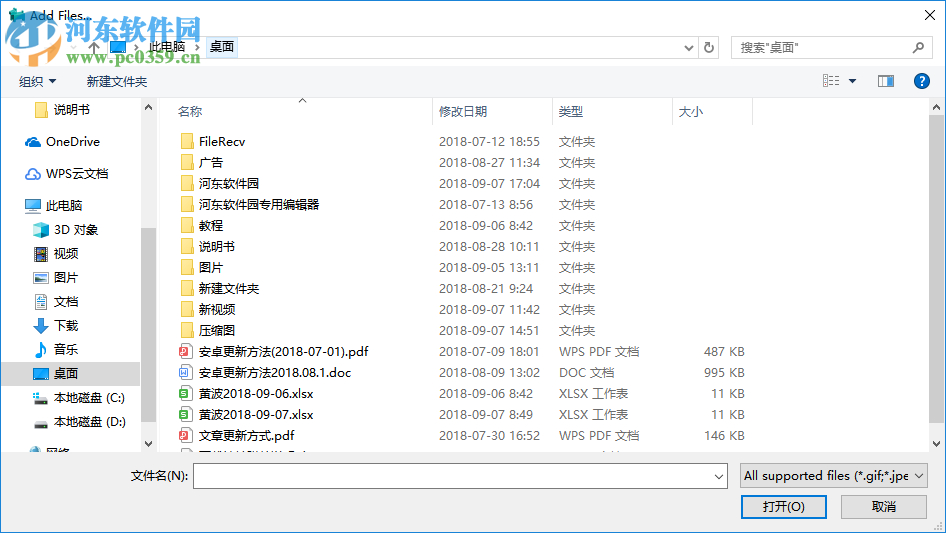
Task: Toggle the preview pane icon
Action: (x=886, y=81)
